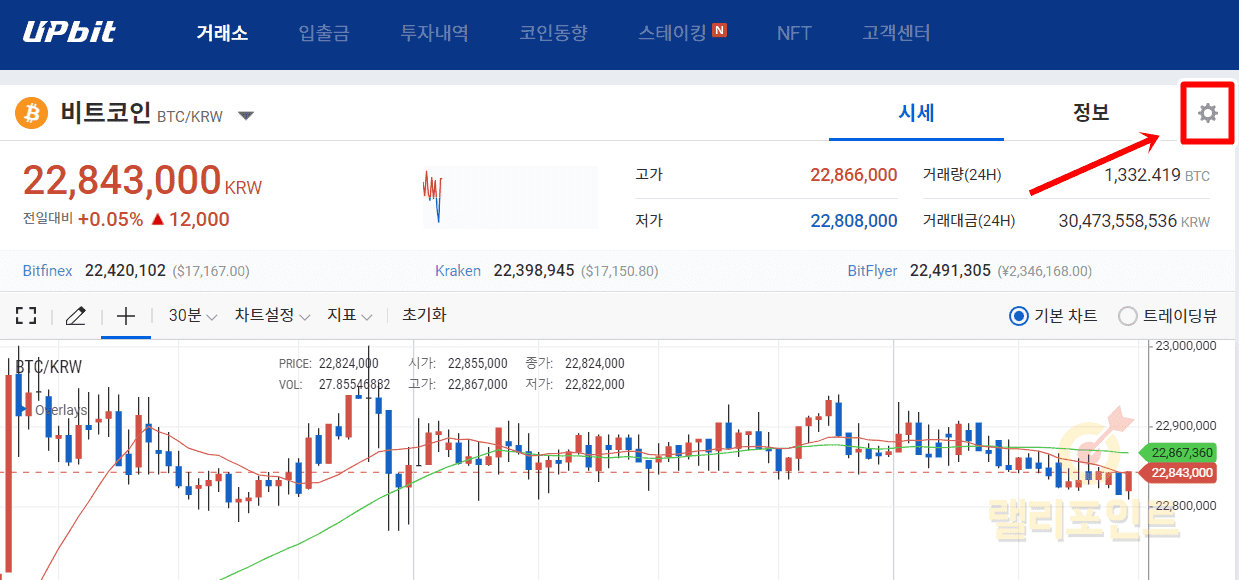This screenshot has height=580, width=1239.
Task: Select the 기본 차트 radio button
Action: (1019, 316)
